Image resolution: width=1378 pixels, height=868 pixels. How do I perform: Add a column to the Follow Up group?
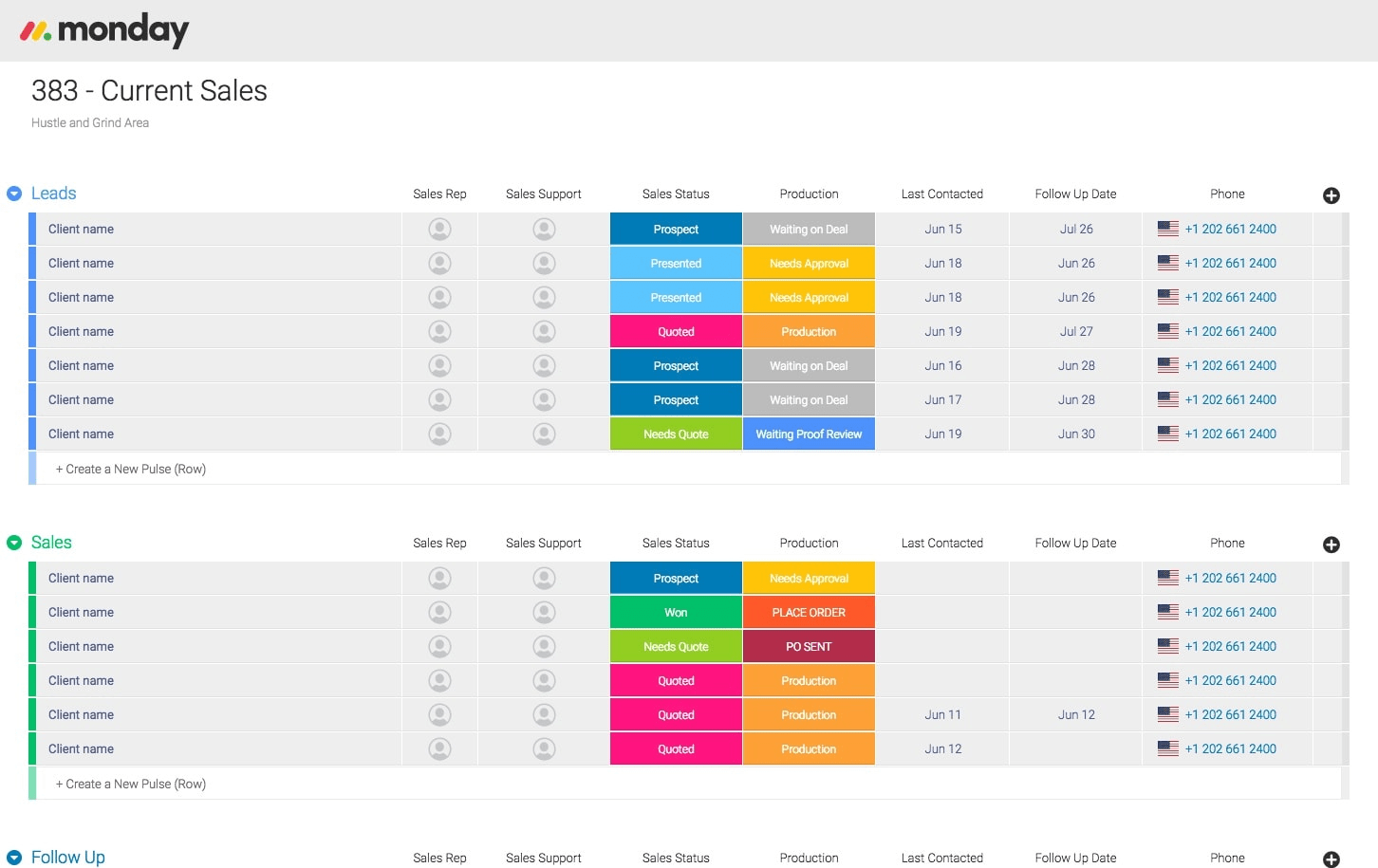(1331, 859)
